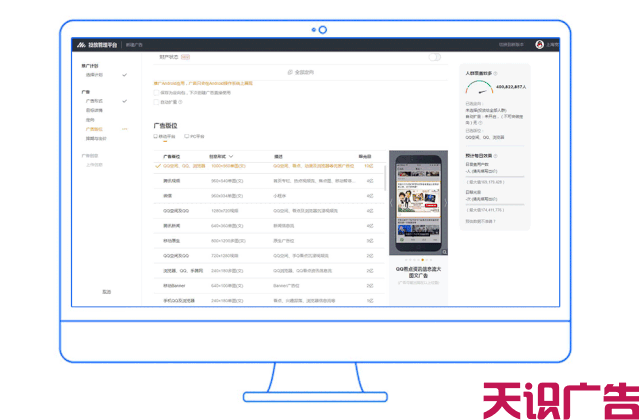
Task: Click the 描述 column header
Action: click(278, 156)
